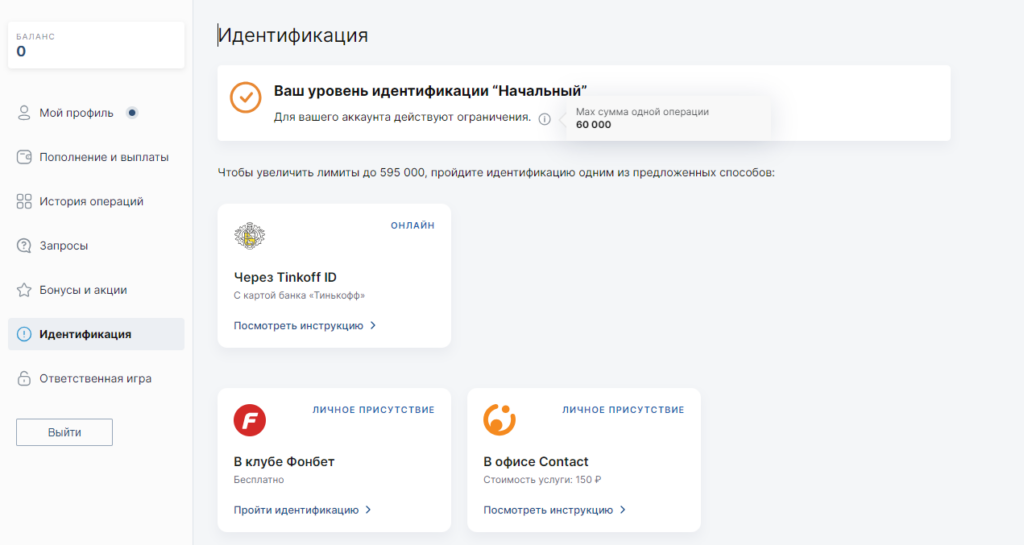Screen dimensions: 1024x545
Task: Click the orange Contact logo
Action: 500,420
